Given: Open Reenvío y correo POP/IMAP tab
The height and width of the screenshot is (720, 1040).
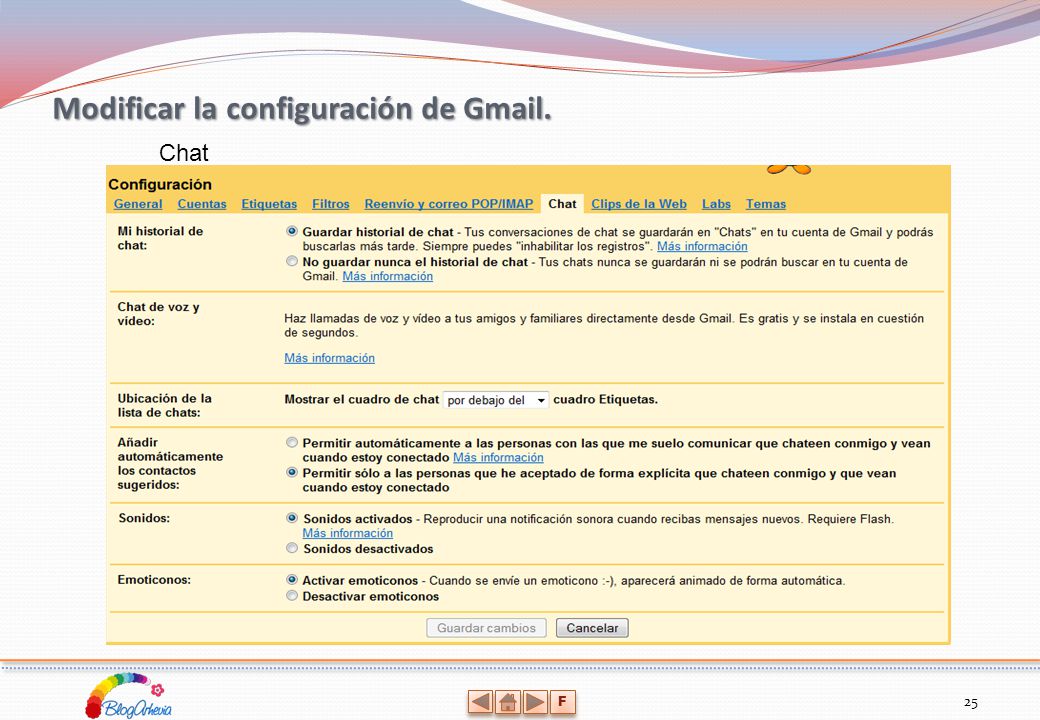Looking at the screenshot, I should [448, 204].
